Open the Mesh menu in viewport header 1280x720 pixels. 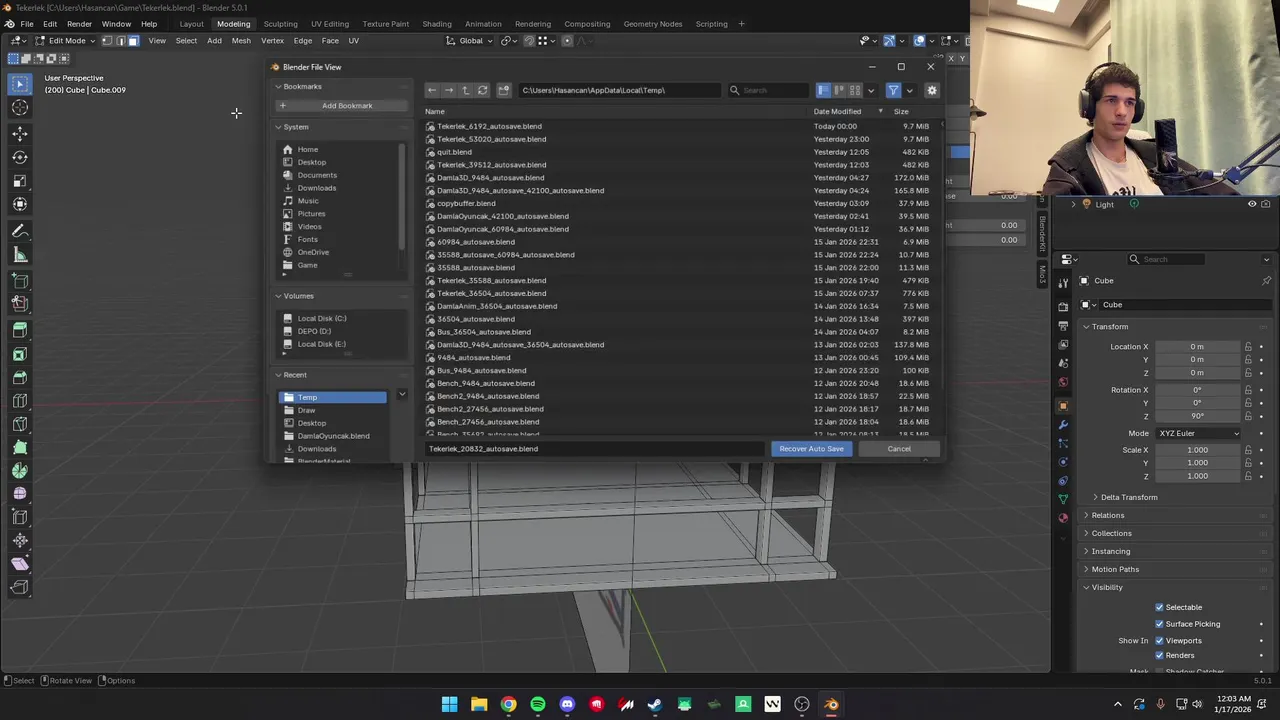click(x=241, y=41)
